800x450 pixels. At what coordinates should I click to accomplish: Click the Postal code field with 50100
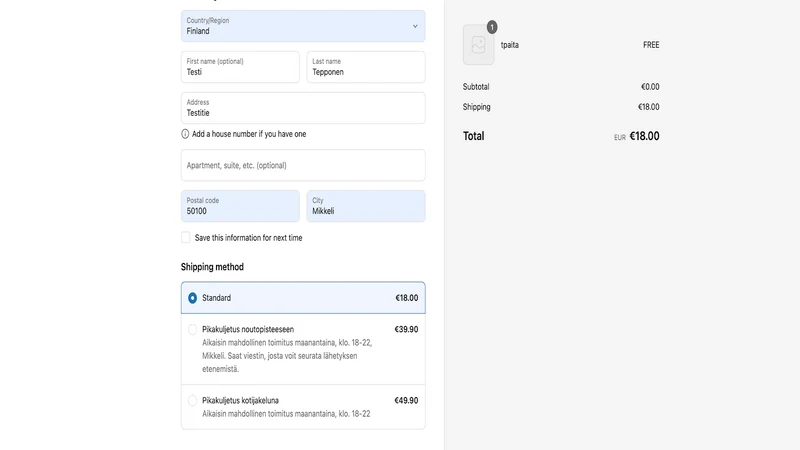click(x=240, y=206)
